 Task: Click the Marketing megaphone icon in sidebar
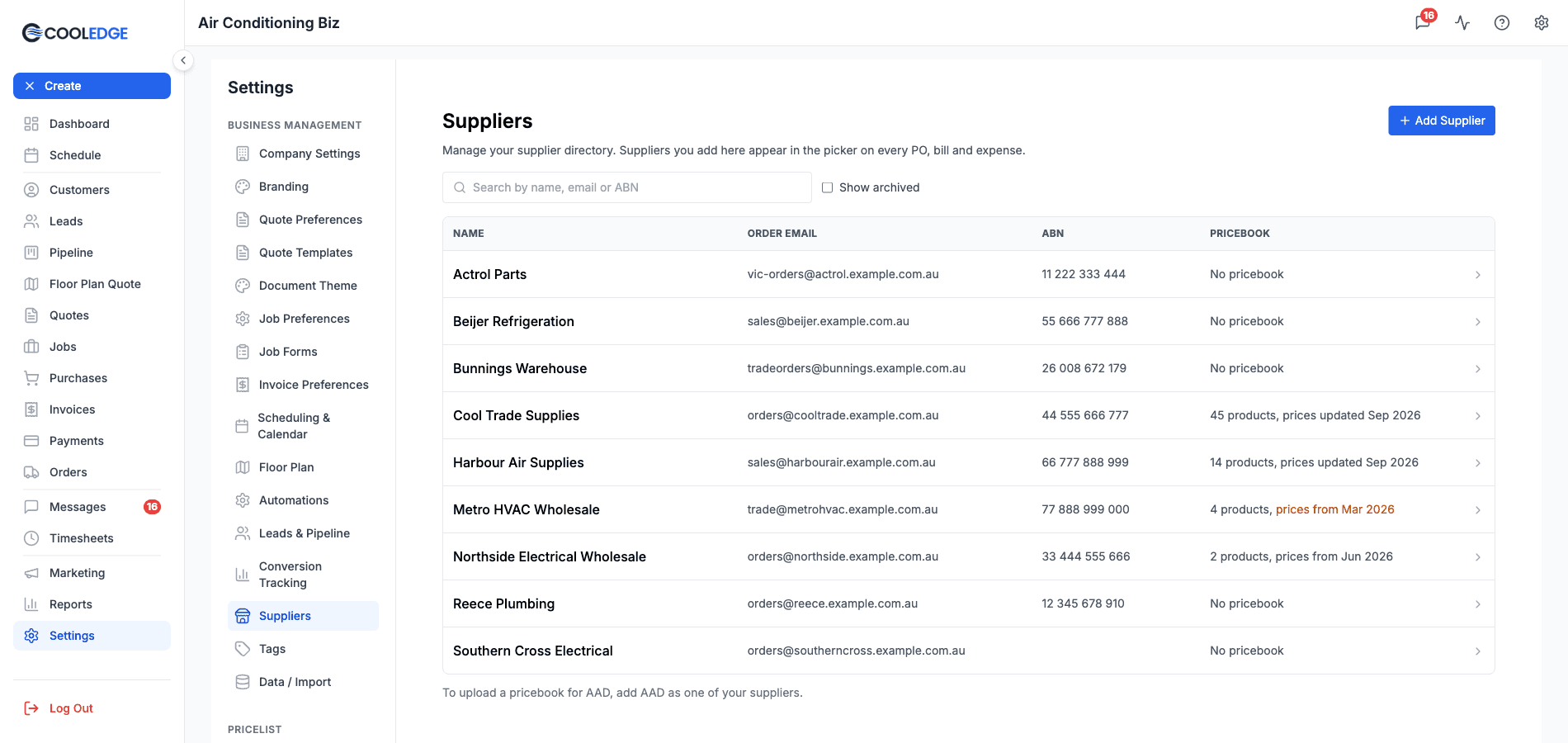tap(31, 573)
